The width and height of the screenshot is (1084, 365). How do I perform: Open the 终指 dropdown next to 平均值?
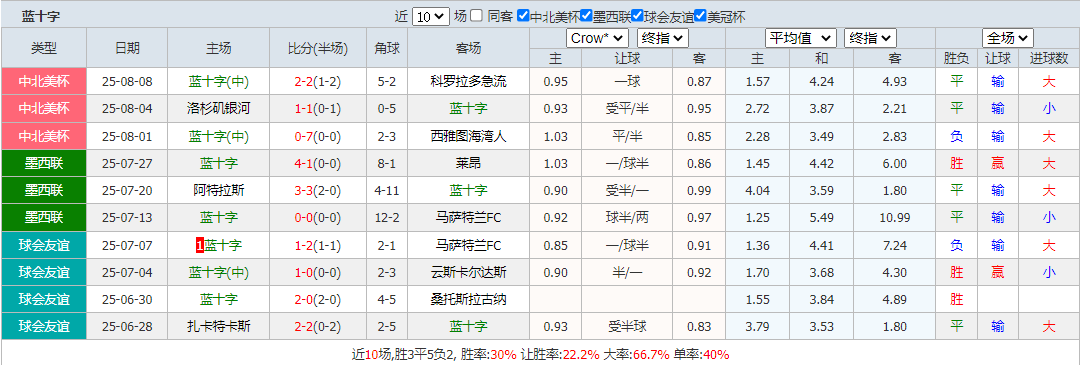tap(870, 38)
